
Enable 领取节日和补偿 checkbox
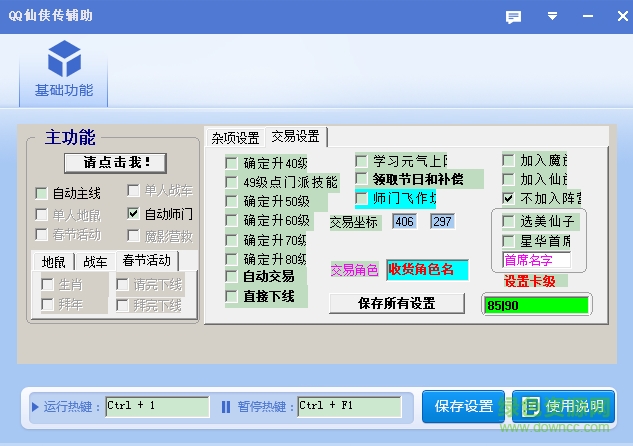click(x=361, y=178)
